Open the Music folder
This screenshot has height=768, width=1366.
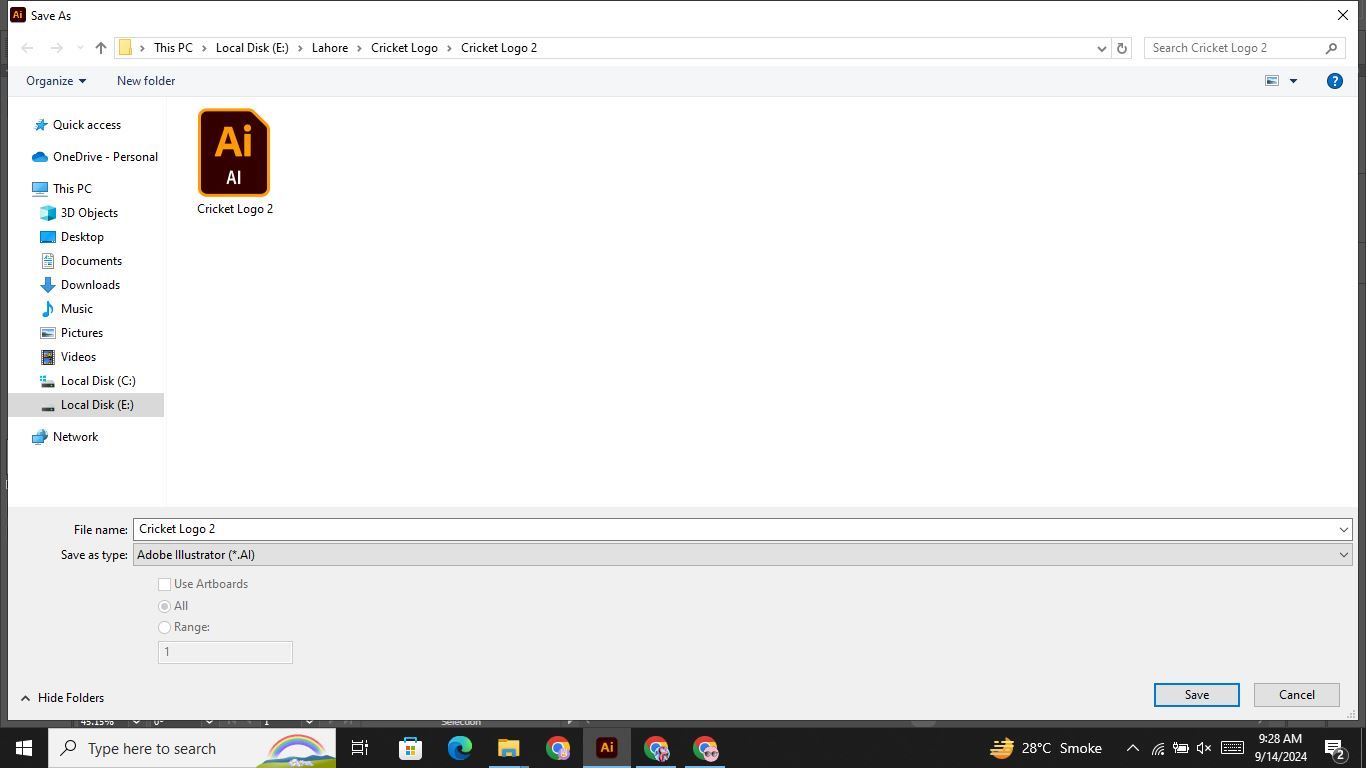(76, 309)
